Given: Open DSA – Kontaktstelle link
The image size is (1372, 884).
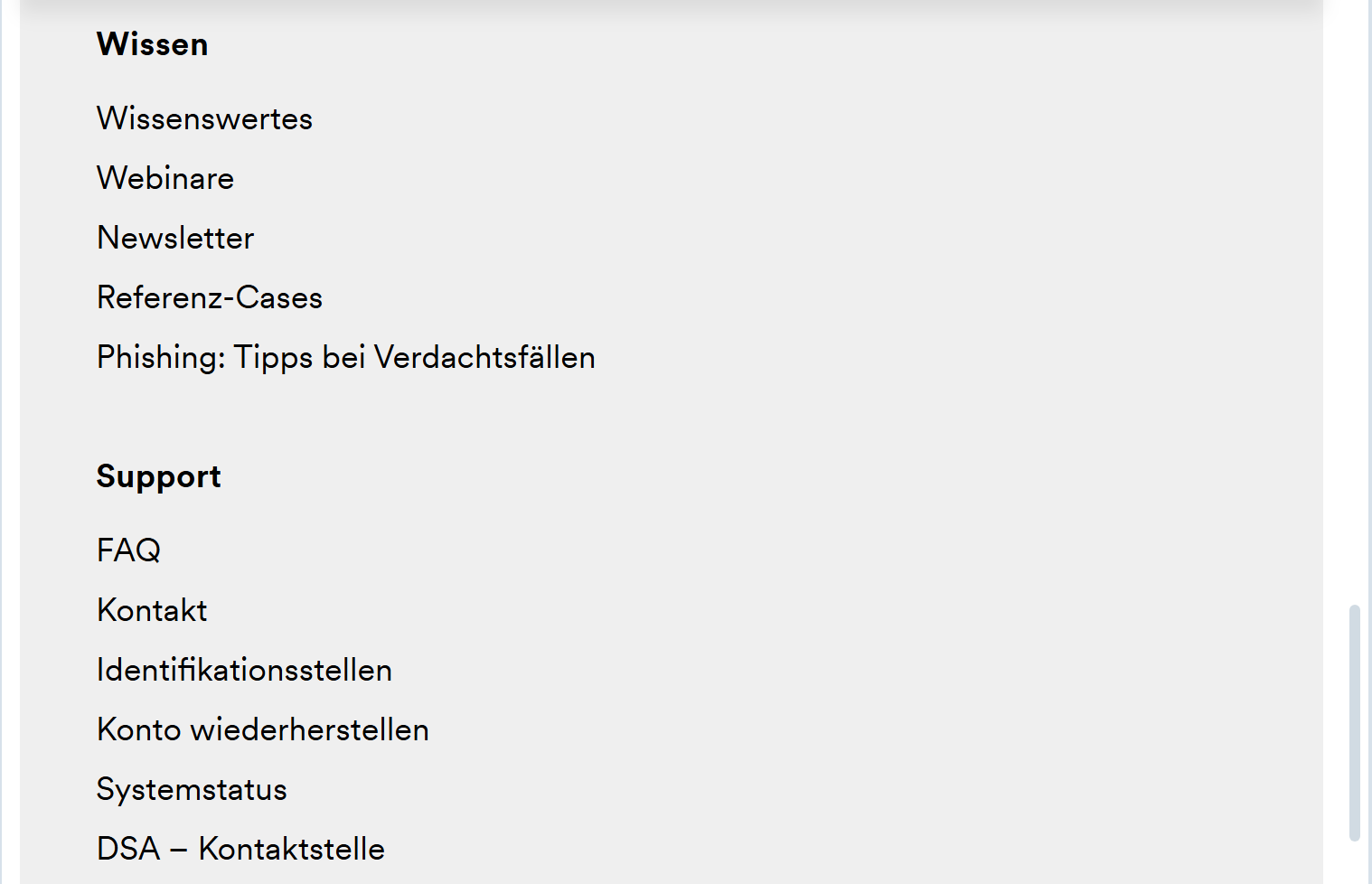Looking at the screenshot, I should pos(240,849).
